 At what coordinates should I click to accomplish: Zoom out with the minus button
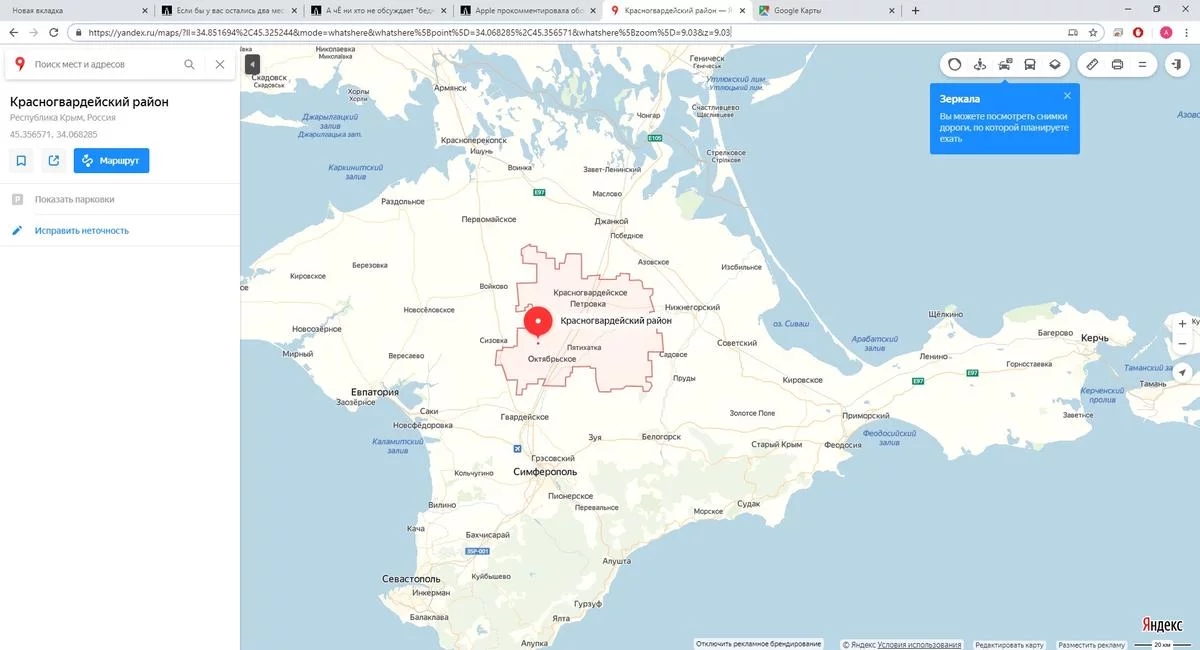tap(1182, 345)
